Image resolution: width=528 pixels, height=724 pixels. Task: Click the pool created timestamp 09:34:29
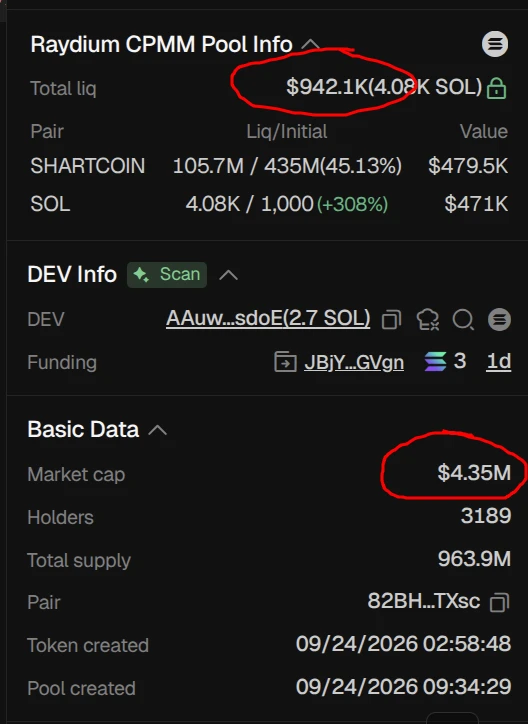(467, 687)
